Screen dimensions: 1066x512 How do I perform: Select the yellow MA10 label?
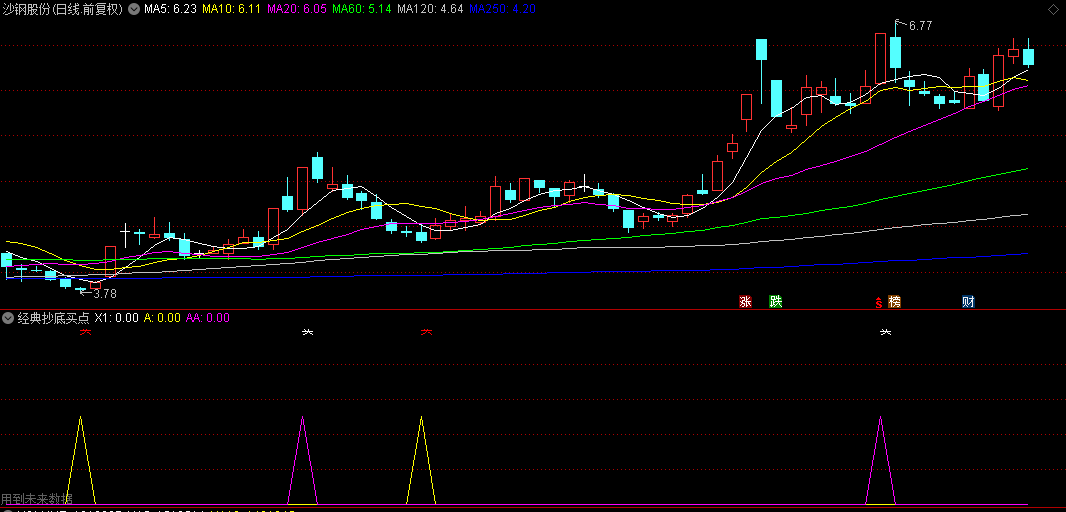[232, 10]
